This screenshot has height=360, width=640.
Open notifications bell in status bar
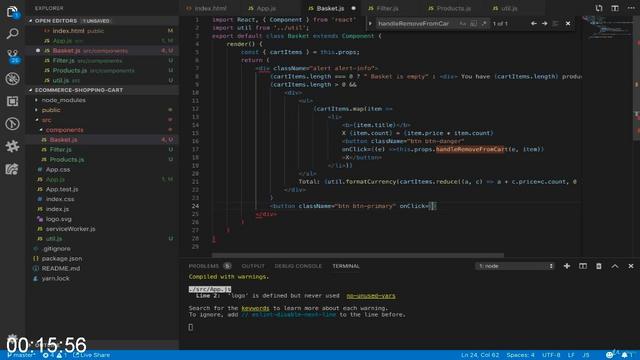coord(625,355)
